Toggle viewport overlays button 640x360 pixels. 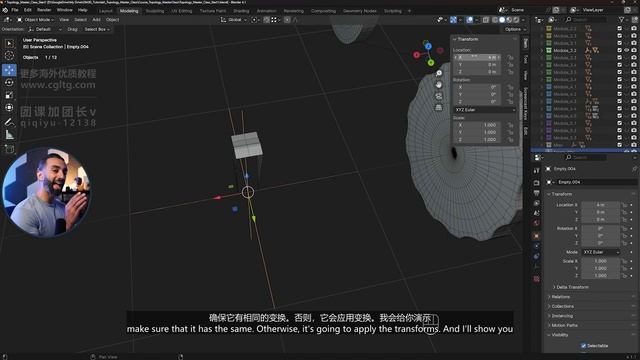pos(470,20)
